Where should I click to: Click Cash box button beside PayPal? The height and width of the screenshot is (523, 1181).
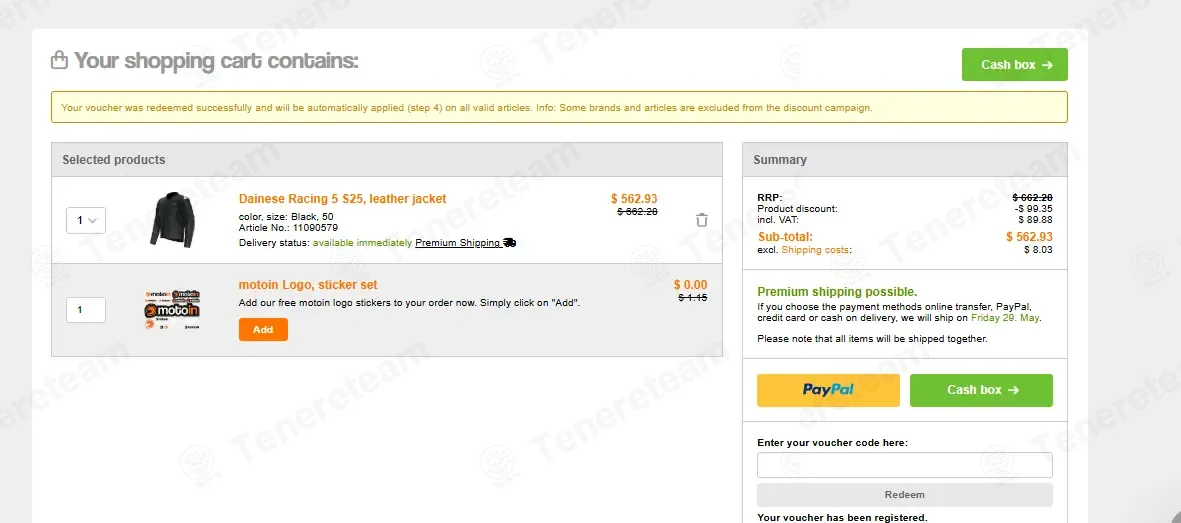click(981, 390)
